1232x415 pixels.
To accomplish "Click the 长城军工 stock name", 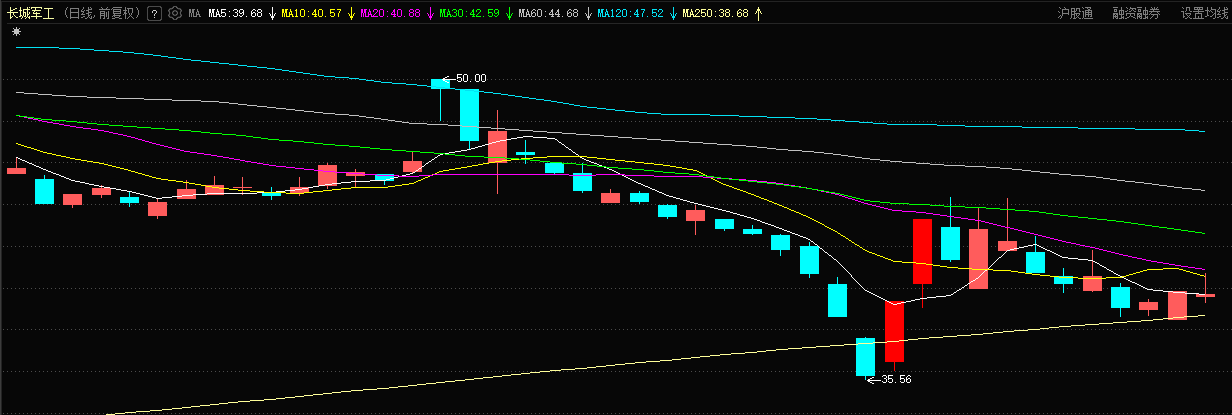I will [31, 14].
